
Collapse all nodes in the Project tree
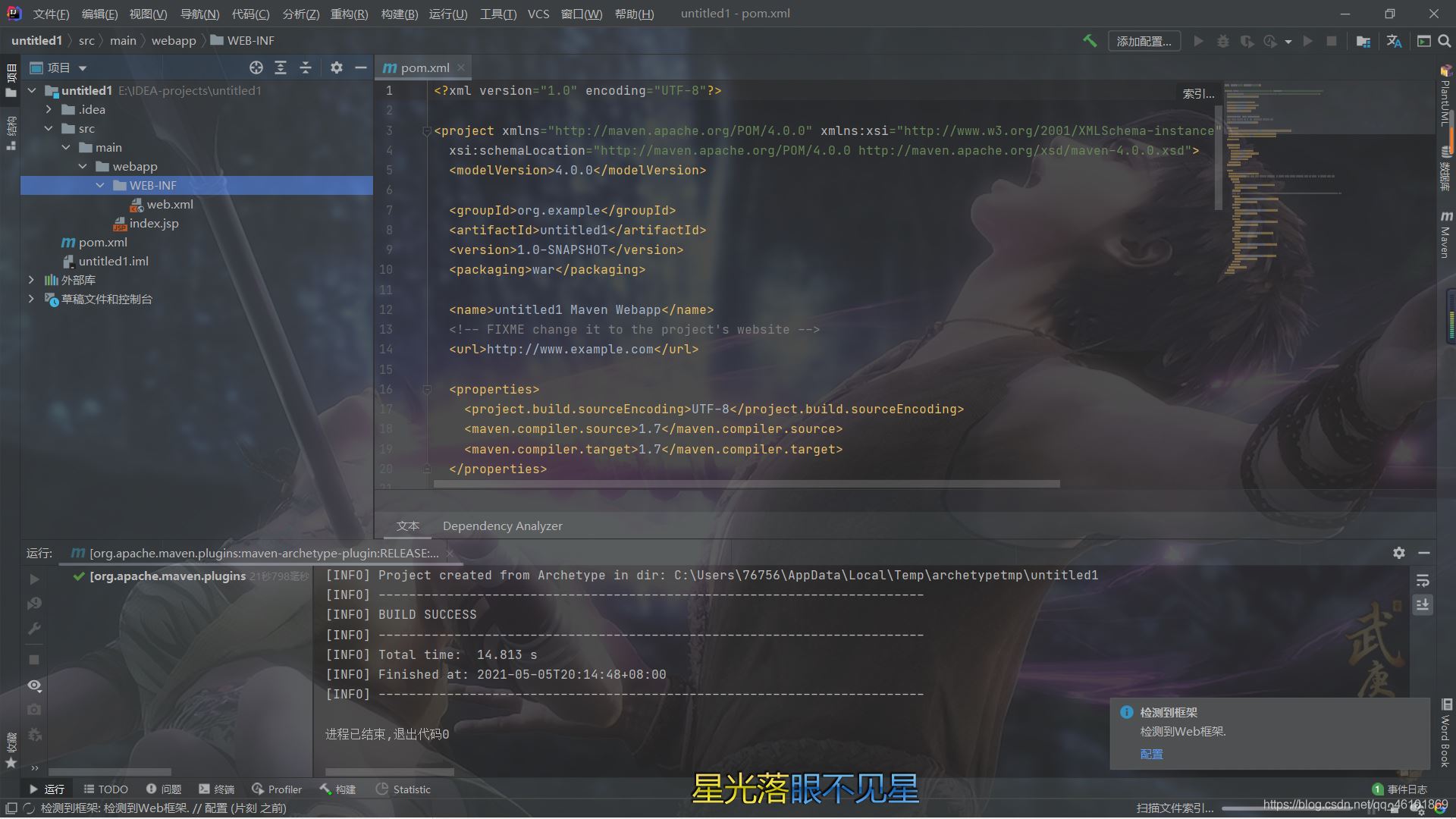coord(306,67)
